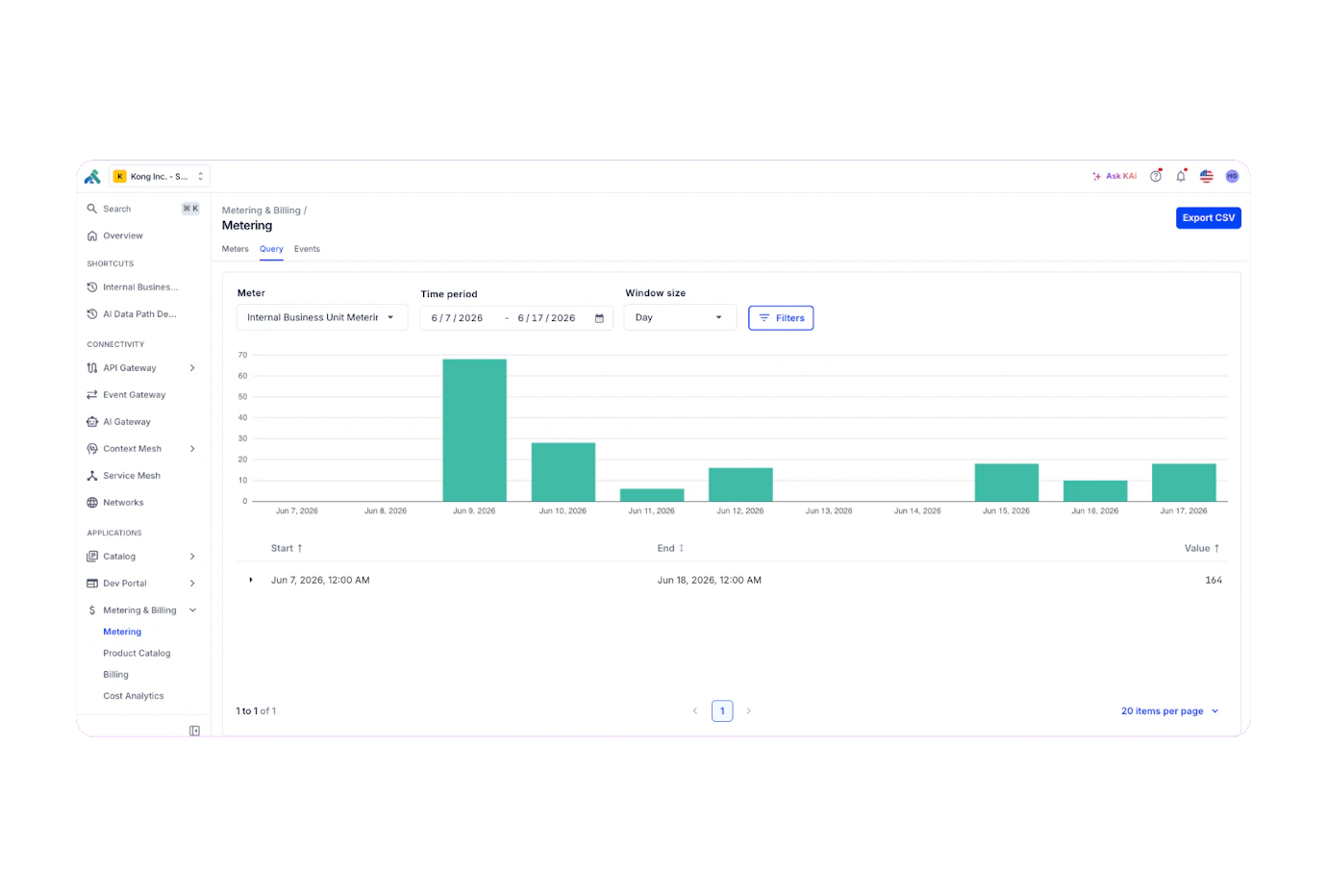
Task: Click the API Gateway icon
Action: 92,368
